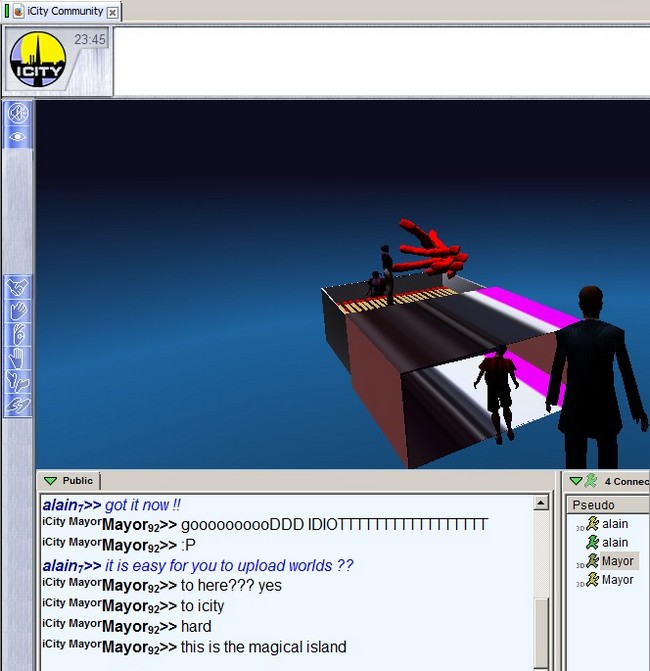Click the 23:45 clock display
650x671 pixels.
coord(90,39)
